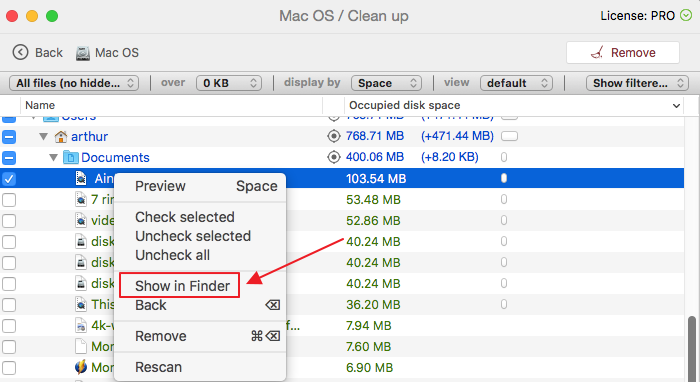Click blank document icon of 7.60 MB row

81,346
